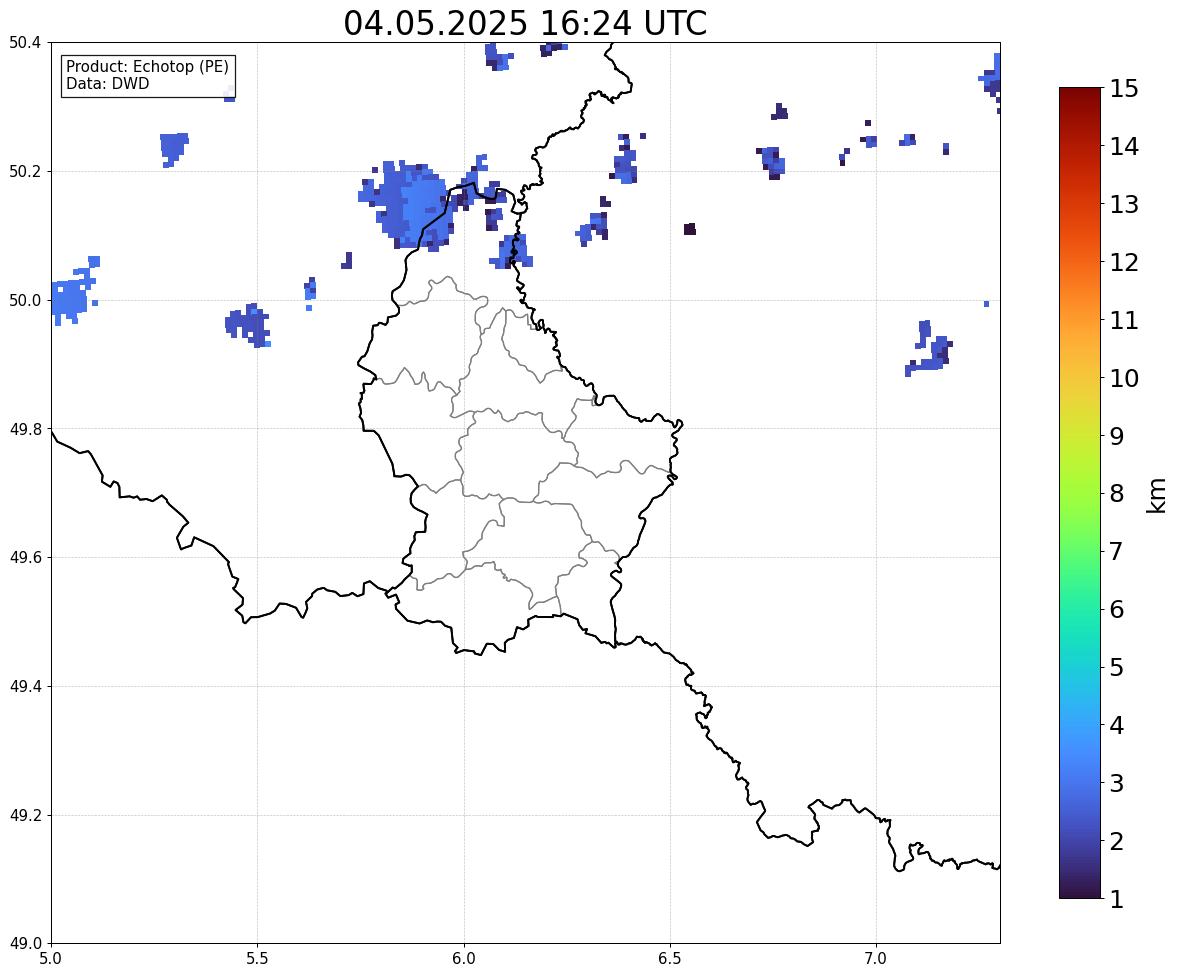Click the x-axis tick label 5.5
The width and height of the screenshot is (1178, 976).
pos(257,959)
